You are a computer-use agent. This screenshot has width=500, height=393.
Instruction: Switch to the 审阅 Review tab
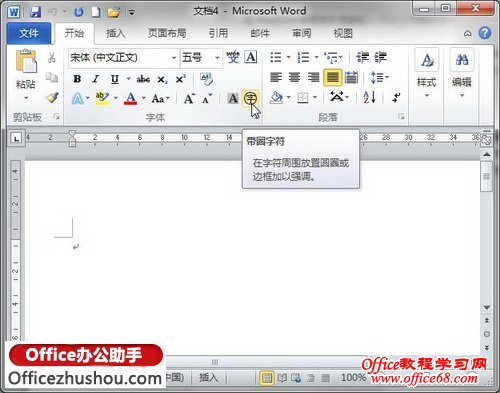coord(302,33)
